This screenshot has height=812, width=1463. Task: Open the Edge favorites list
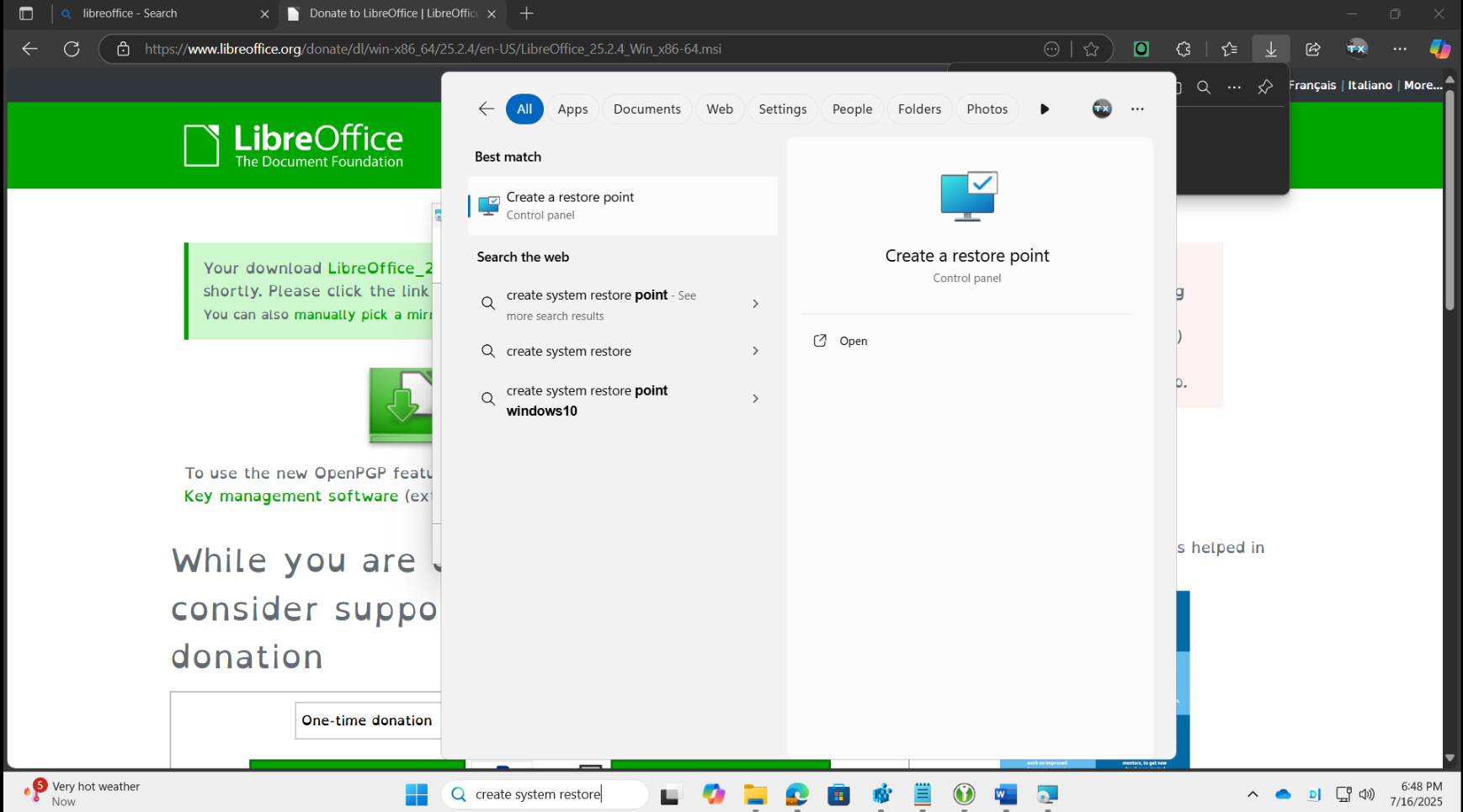click(1229, 49)
